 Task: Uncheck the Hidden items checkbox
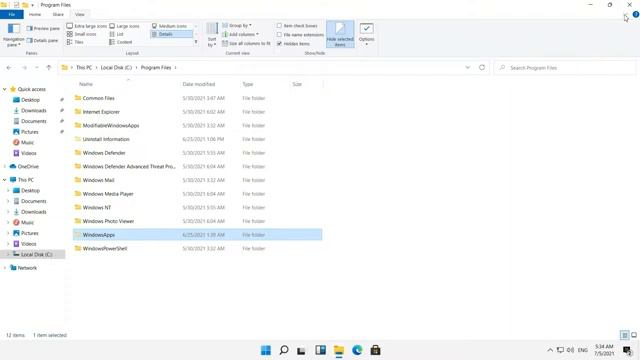279,44
